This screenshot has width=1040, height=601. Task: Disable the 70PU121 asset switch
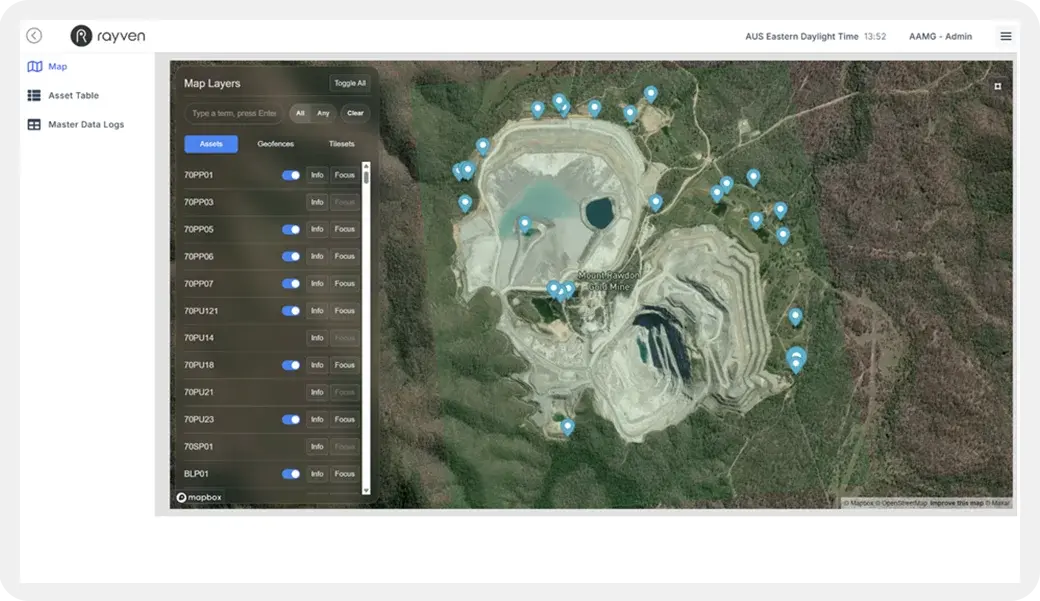(x=291, y=311)
